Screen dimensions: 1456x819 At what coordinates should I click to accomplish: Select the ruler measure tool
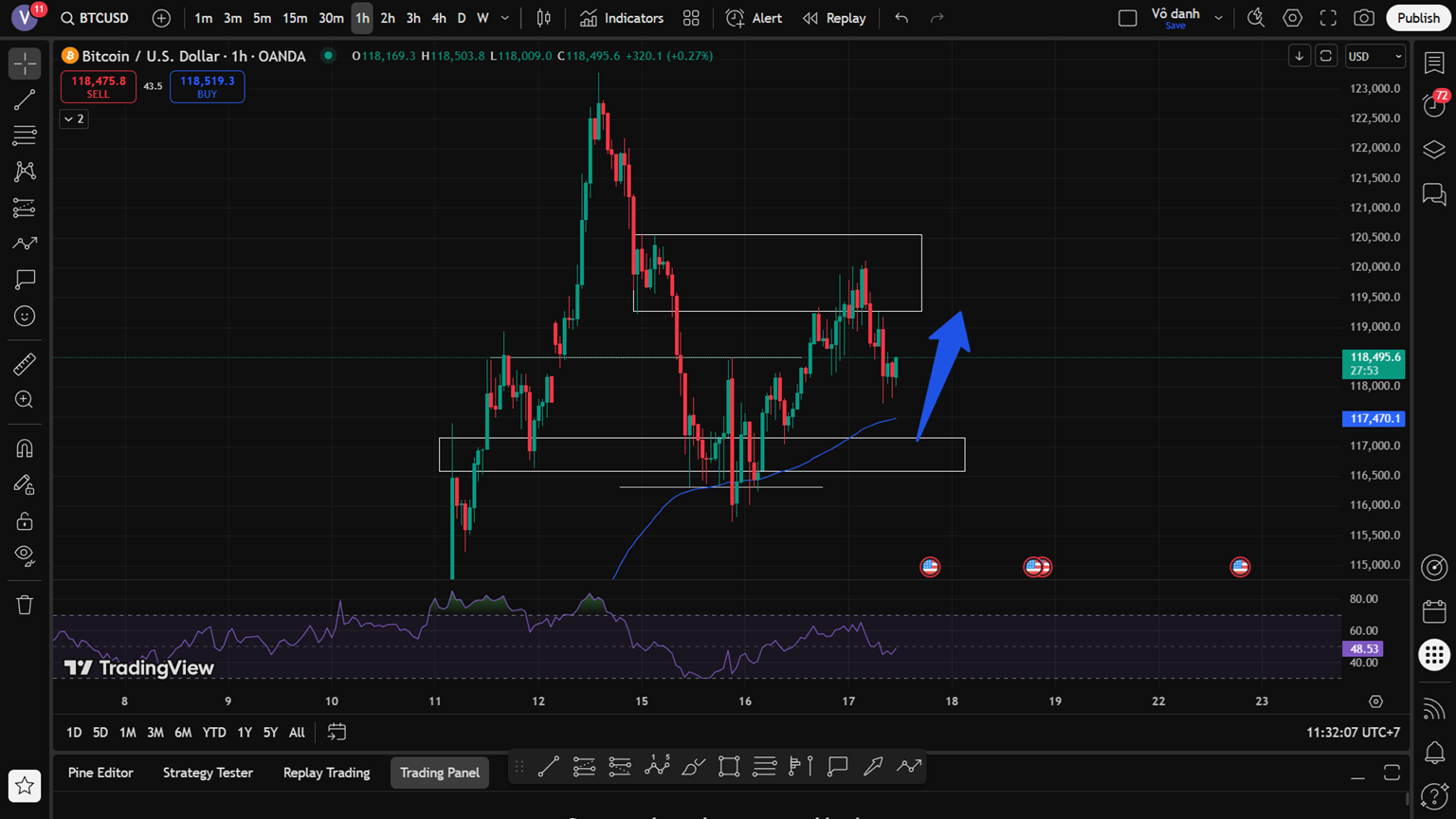point(25,364)
